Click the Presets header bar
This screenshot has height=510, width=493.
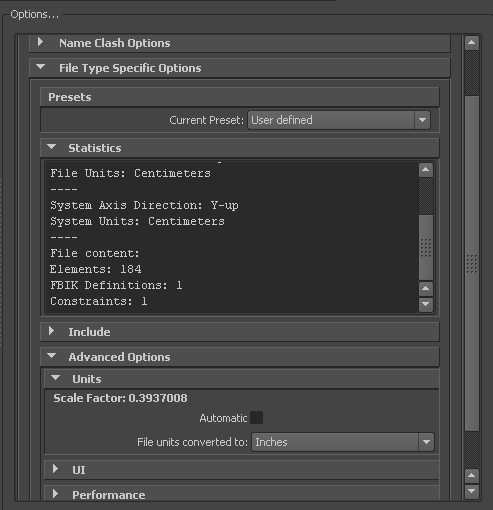click(240, 97)
